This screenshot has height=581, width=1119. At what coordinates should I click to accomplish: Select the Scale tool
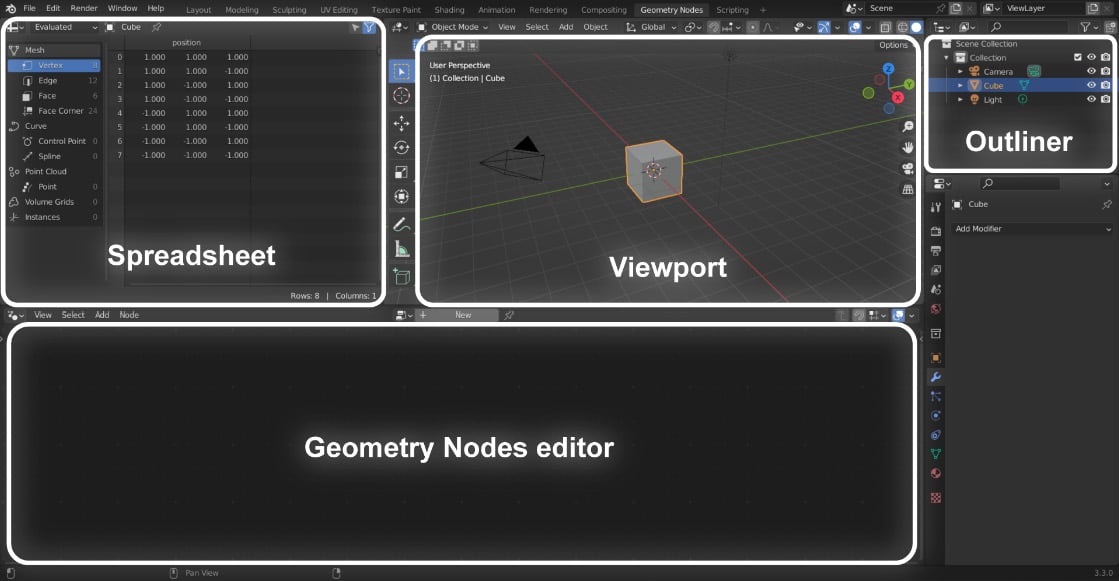pos(402,172)
